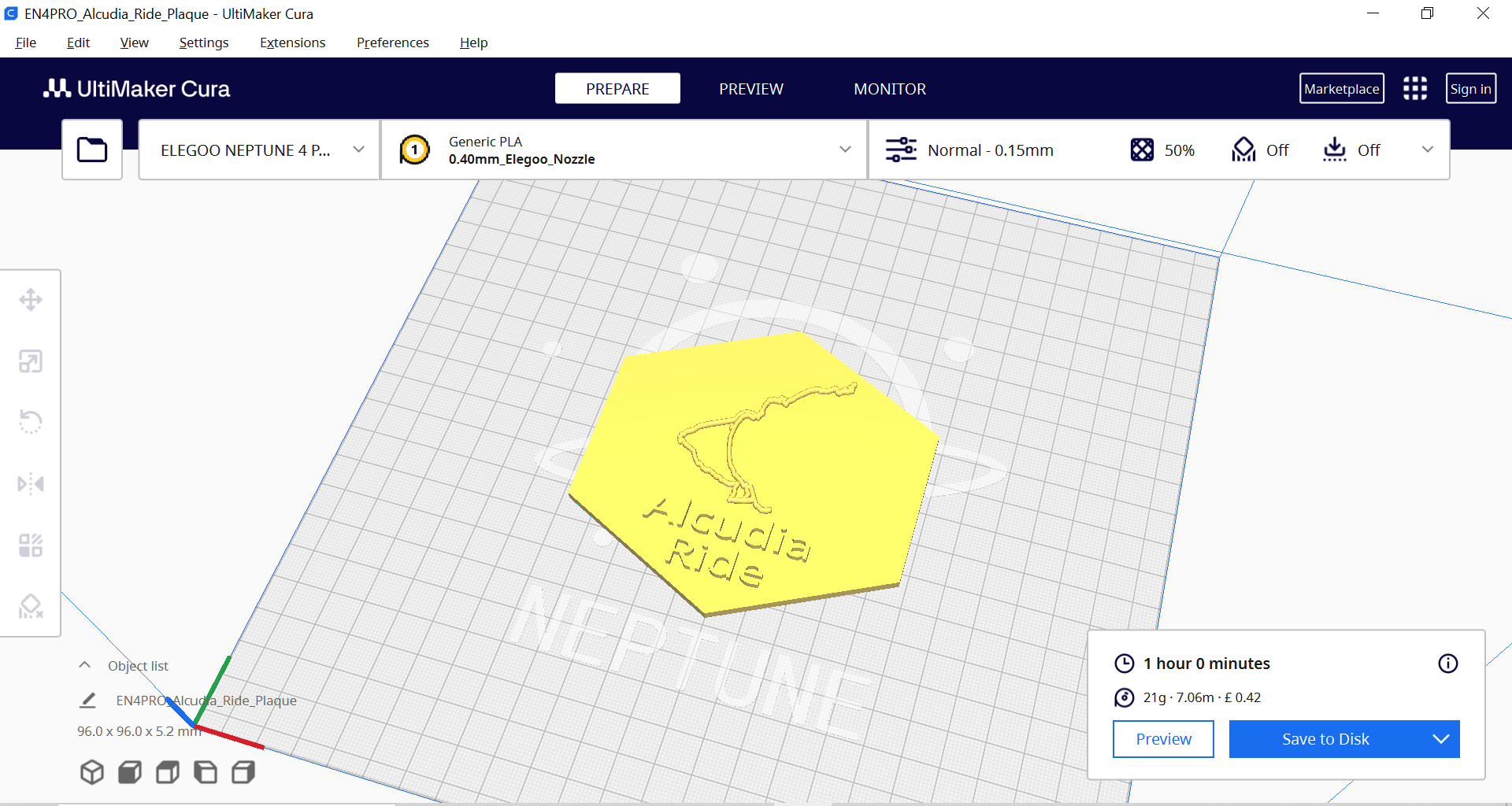The width and height of the screenshot is (1512, 806).
Task: Click the adhesion Off icon
Action: pyautogui.click(x=1335, y=150)
